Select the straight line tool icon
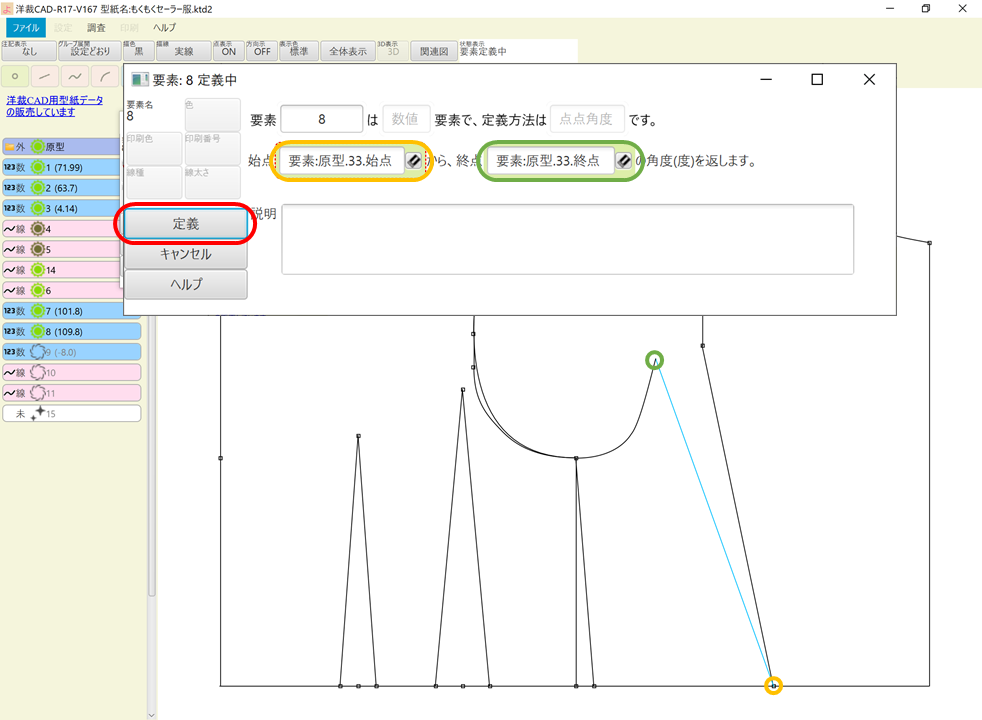 coord(44,76)
